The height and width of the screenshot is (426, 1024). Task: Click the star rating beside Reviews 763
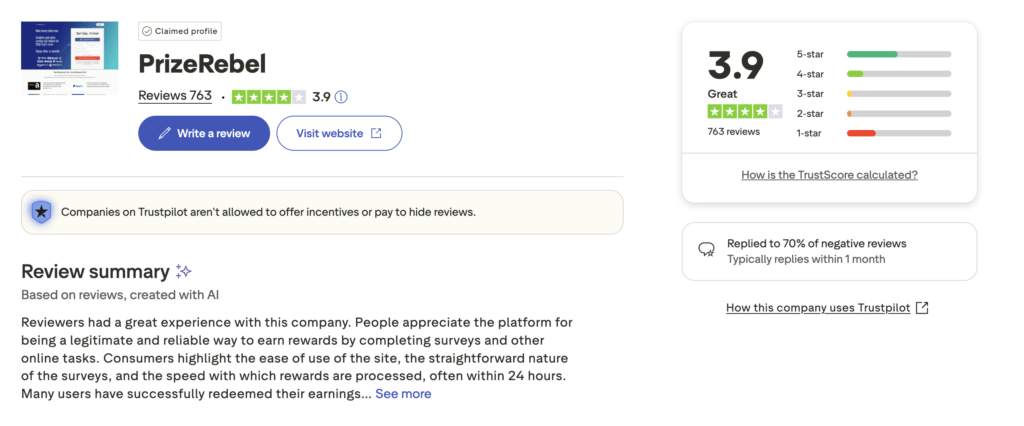click(x=268, y=97)
